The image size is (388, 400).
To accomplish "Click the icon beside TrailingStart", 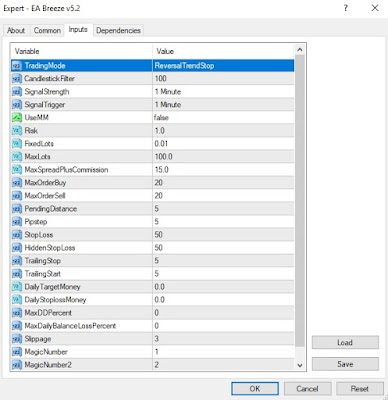I will [x=17, y=274].
